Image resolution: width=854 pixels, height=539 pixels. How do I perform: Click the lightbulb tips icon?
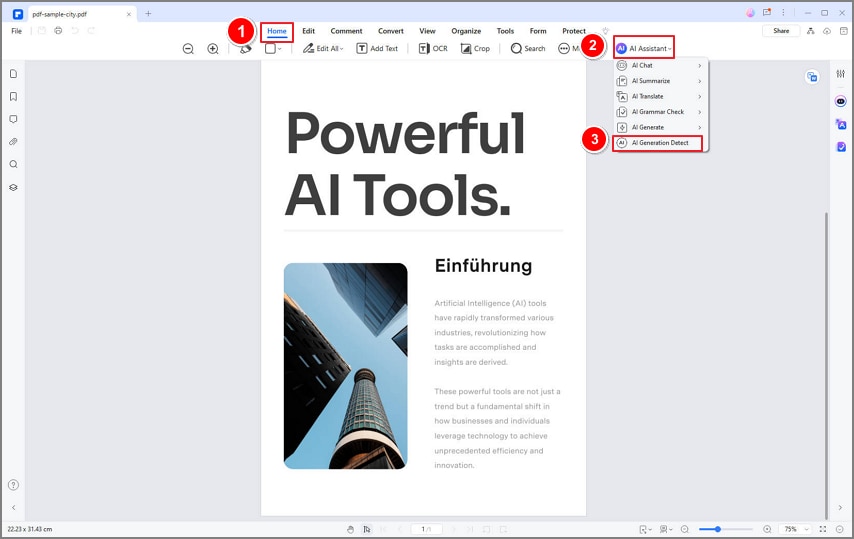point(605,31)
